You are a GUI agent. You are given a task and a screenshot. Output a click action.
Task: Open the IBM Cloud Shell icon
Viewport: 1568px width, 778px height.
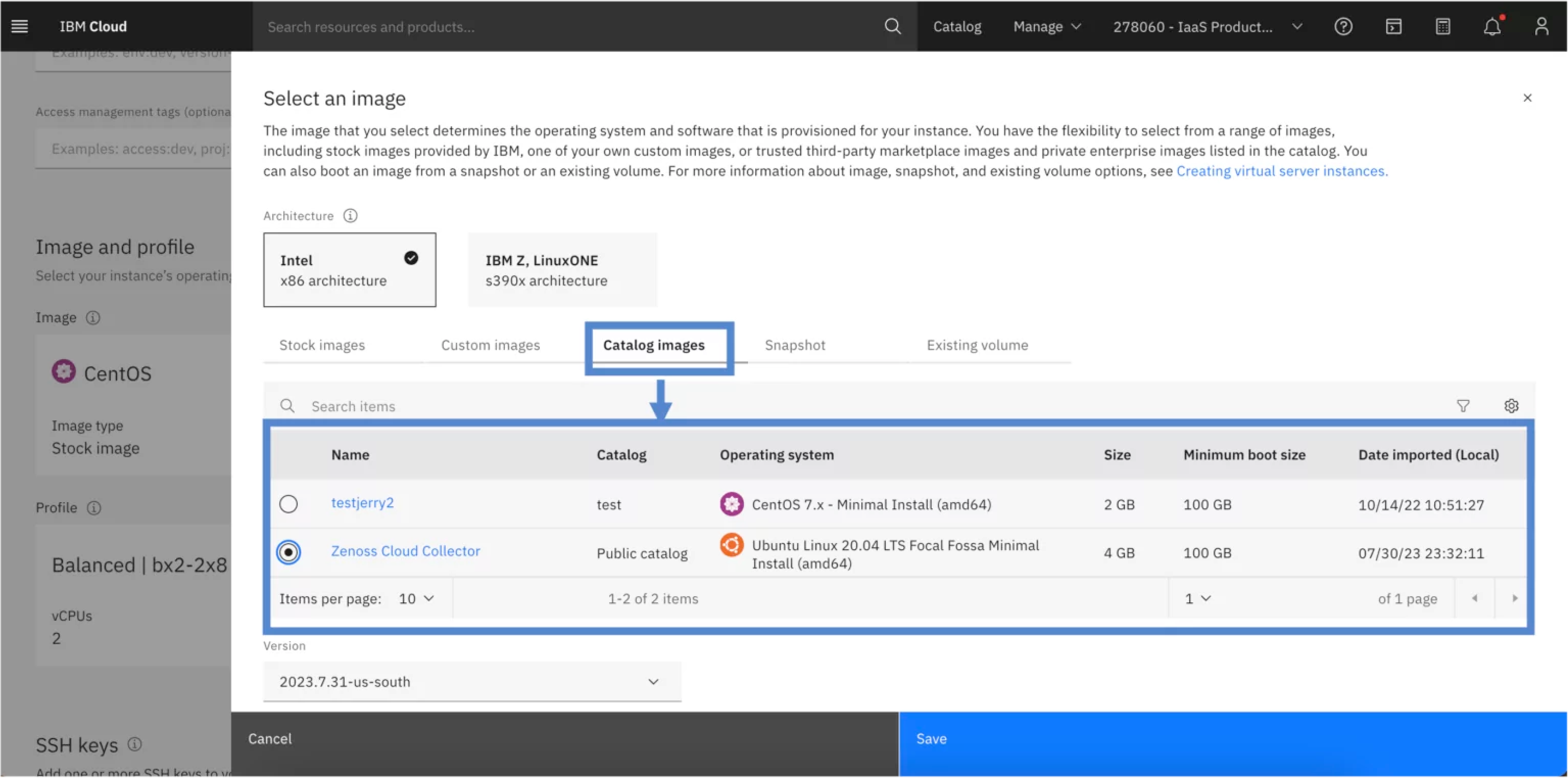tap(1393, 26)
